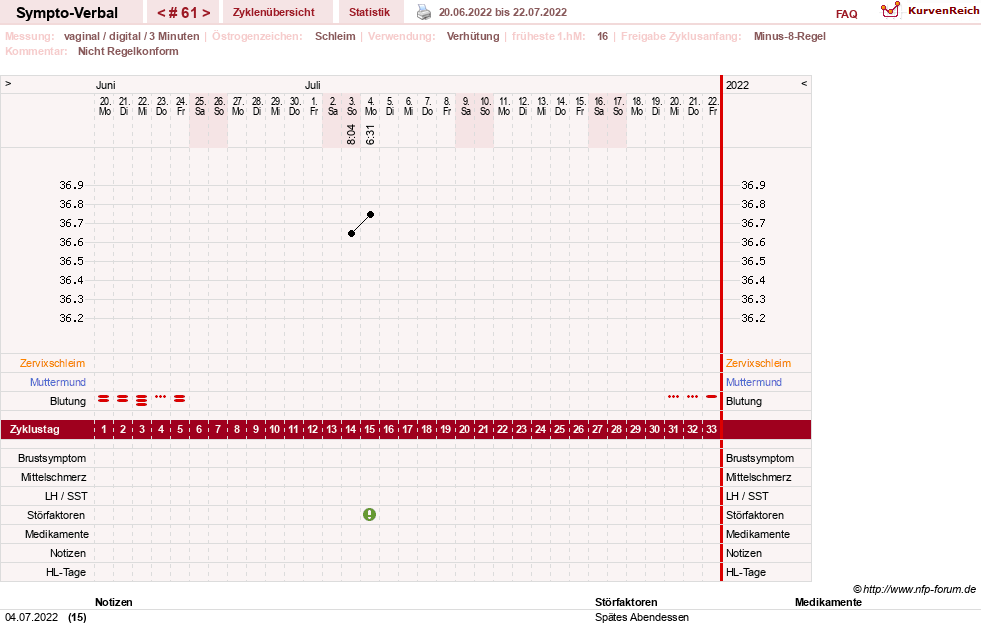Click spotting marker on cycle day 4
The height and width of the screenshot is (641, 981).
[x=161, y=396]
